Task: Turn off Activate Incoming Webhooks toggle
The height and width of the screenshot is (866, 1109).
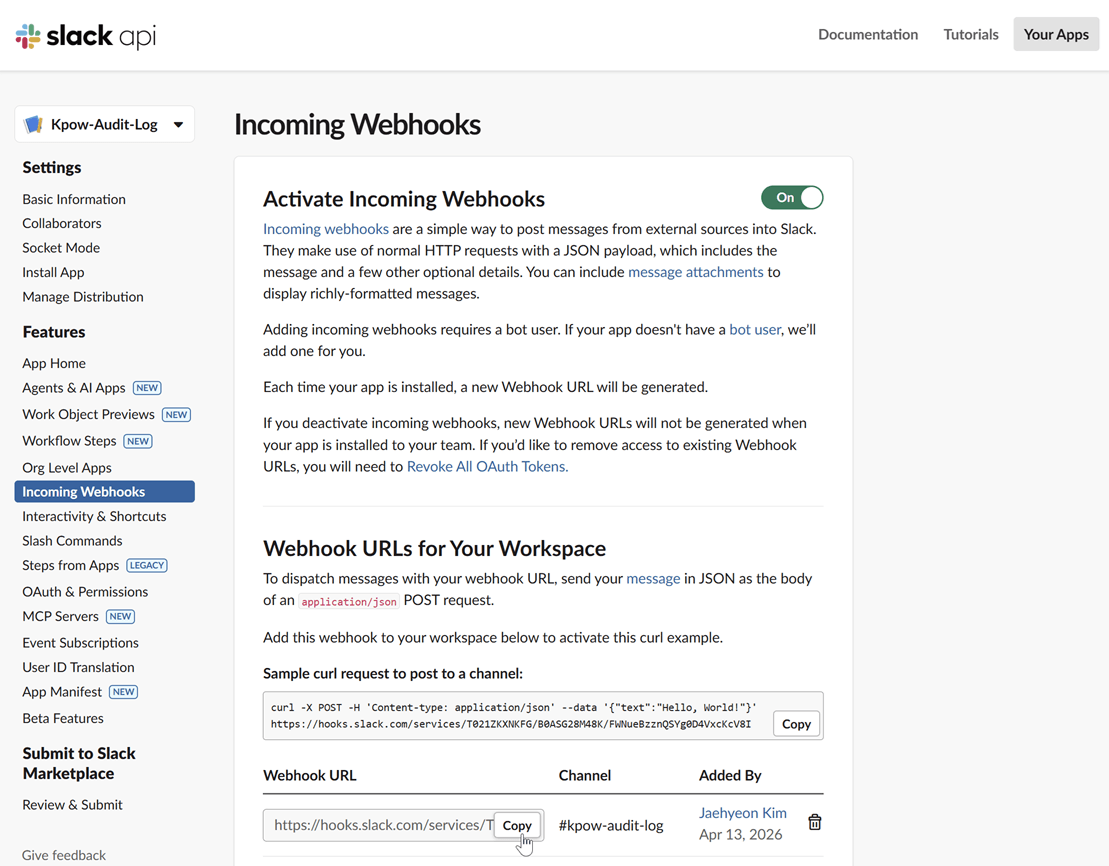Action: (792, 197)
